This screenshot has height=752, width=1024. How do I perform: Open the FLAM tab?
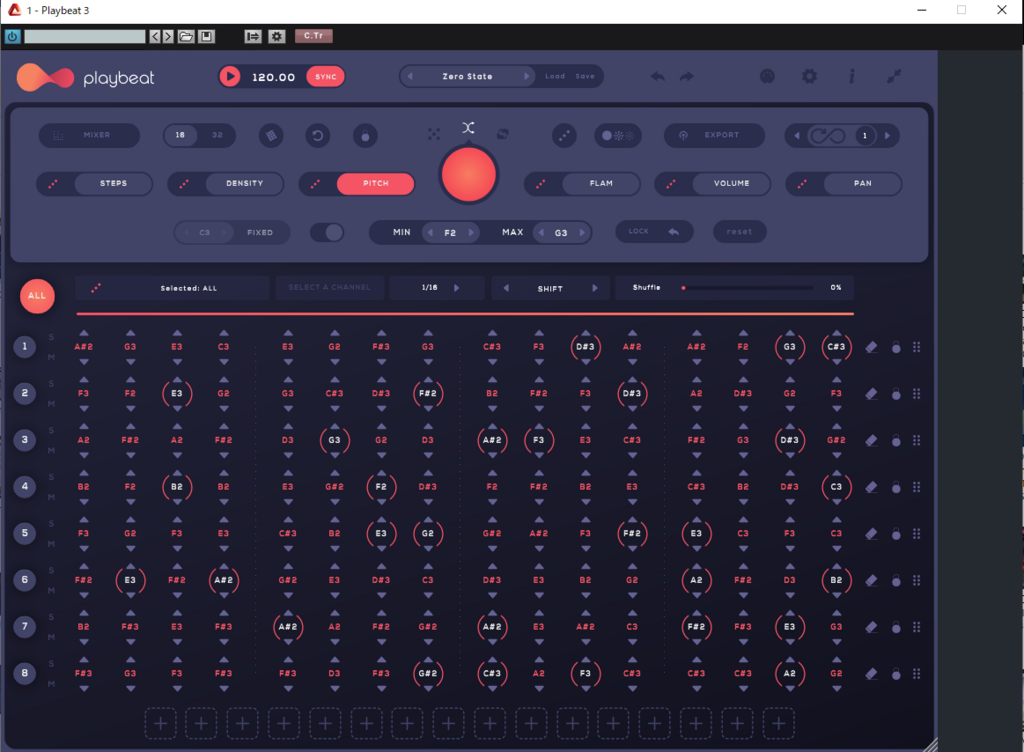[x=601, y=183]
